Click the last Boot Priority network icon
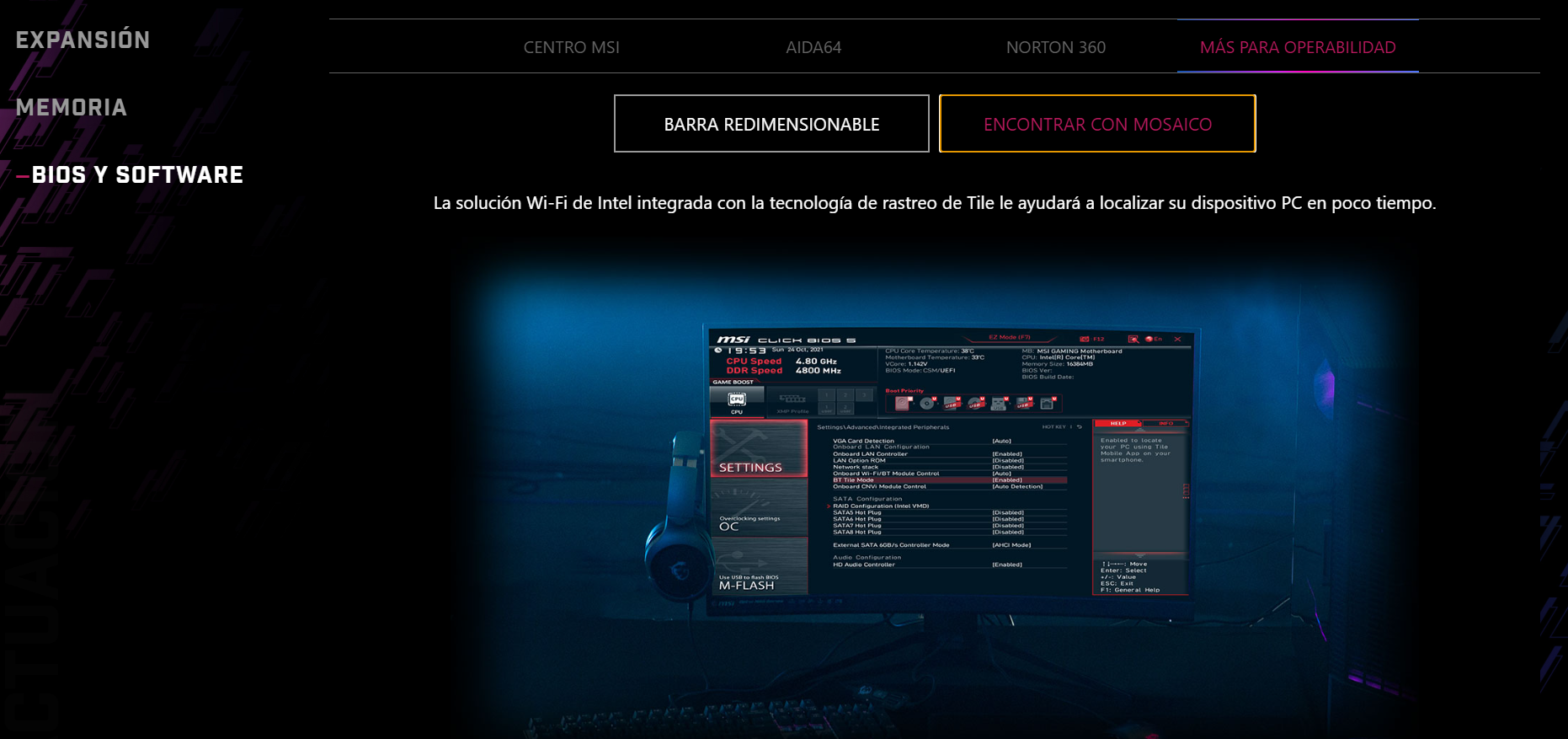The image size is (1568, 739). [1048, 403]
